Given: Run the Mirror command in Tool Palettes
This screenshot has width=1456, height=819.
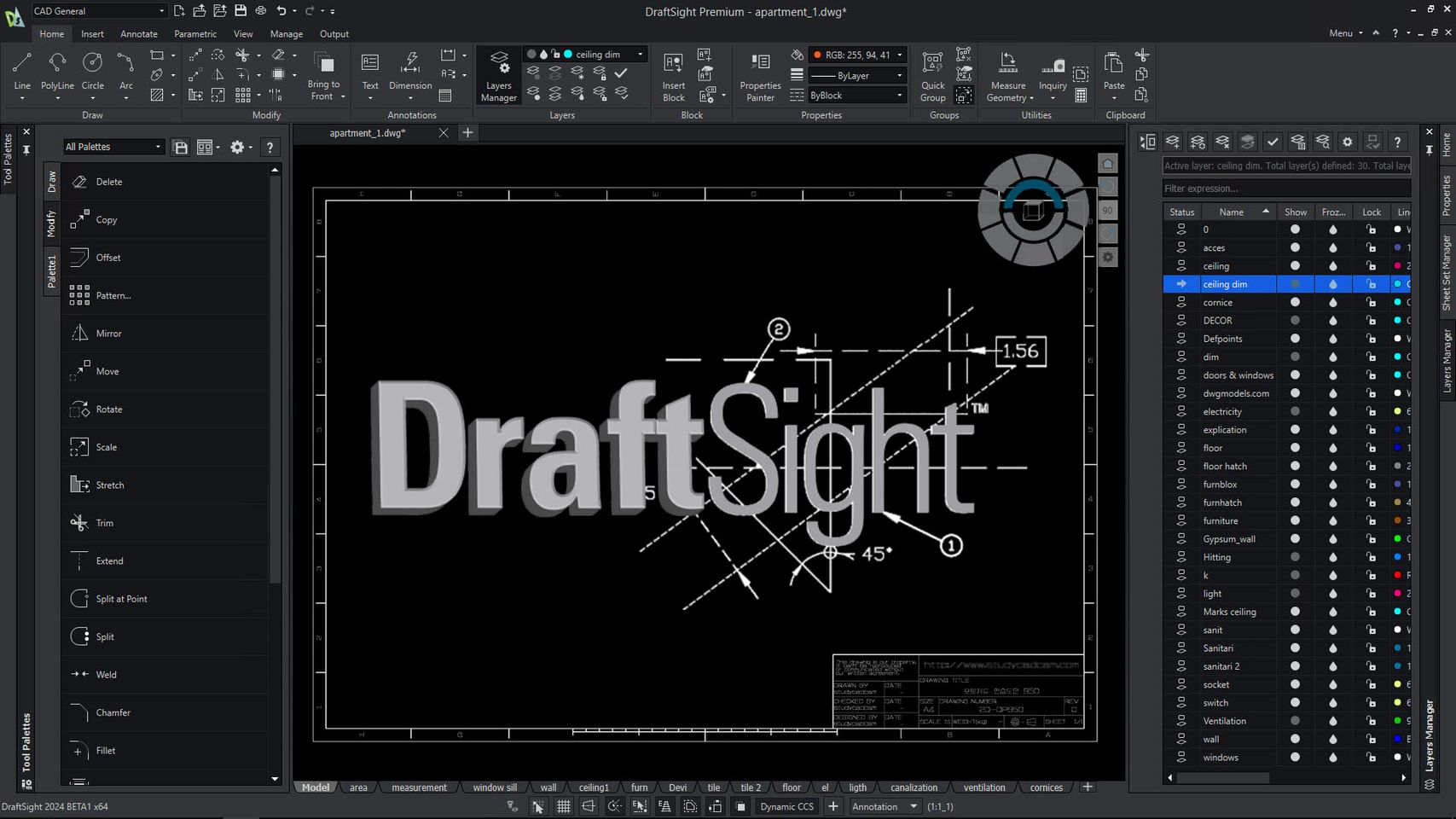Looking at the screenshot, I should pyautogui.click(x=109, y=333).
